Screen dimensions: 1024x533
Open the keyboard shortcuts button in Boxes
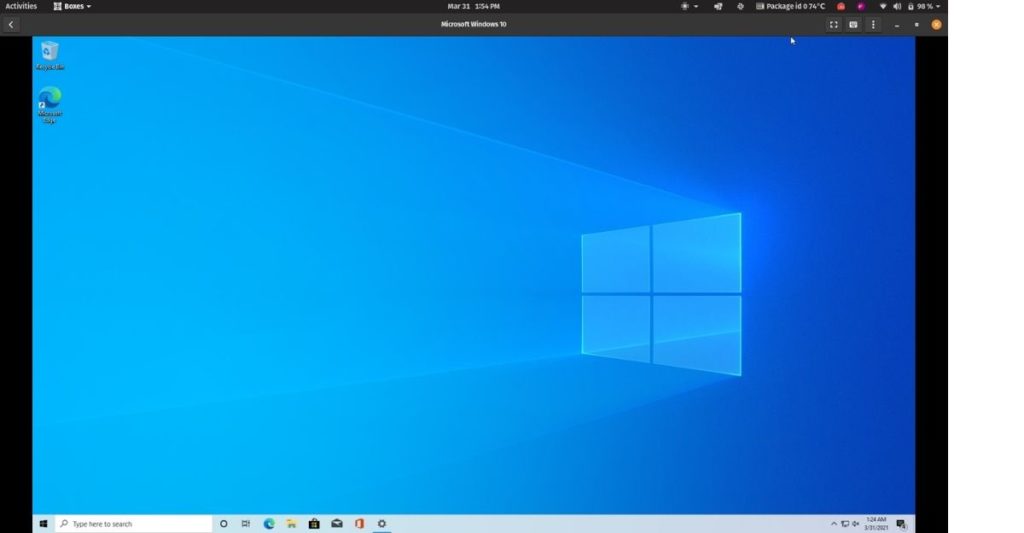click(853, 25)
